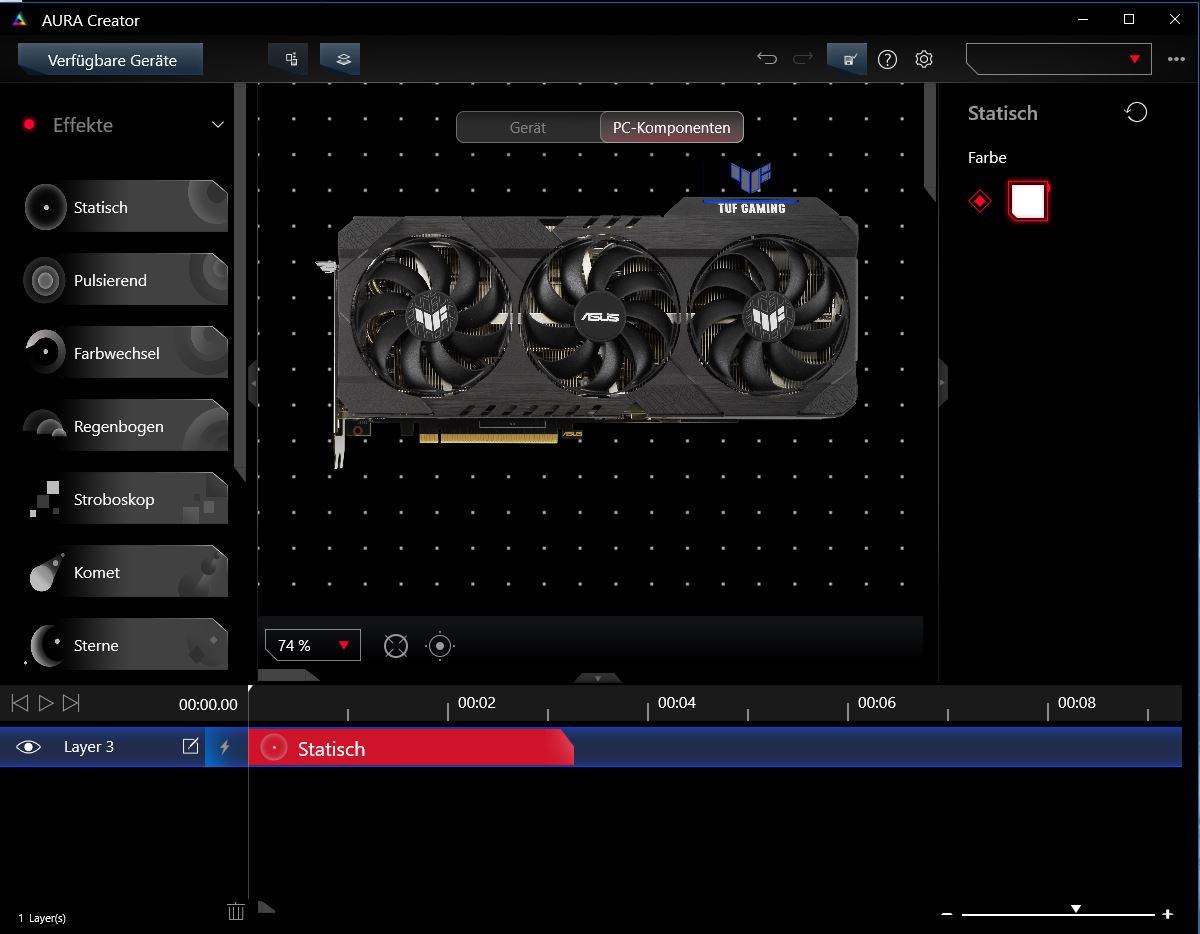
Task: Click the red diamond color mode icon
Action: coord(980,201)
